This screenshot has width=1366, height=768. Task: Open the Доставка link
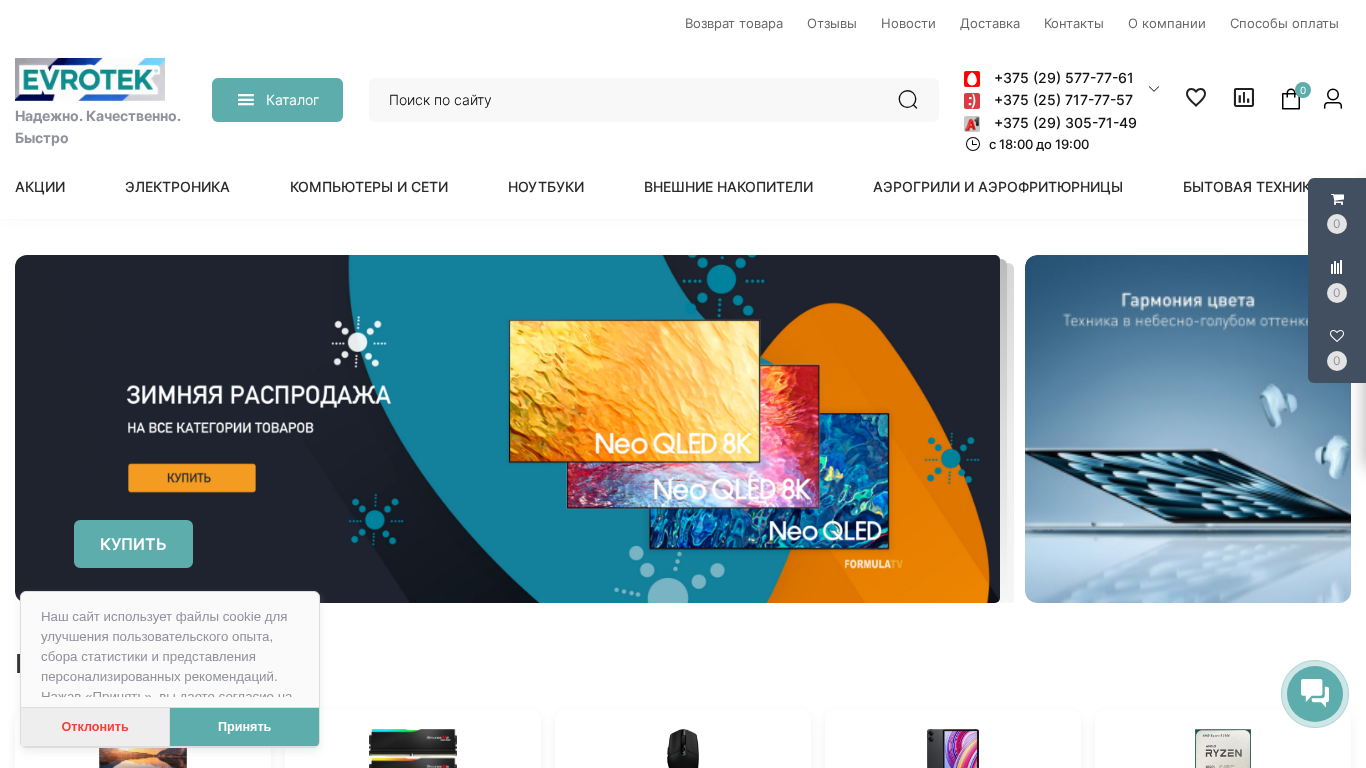pos(990,23)
